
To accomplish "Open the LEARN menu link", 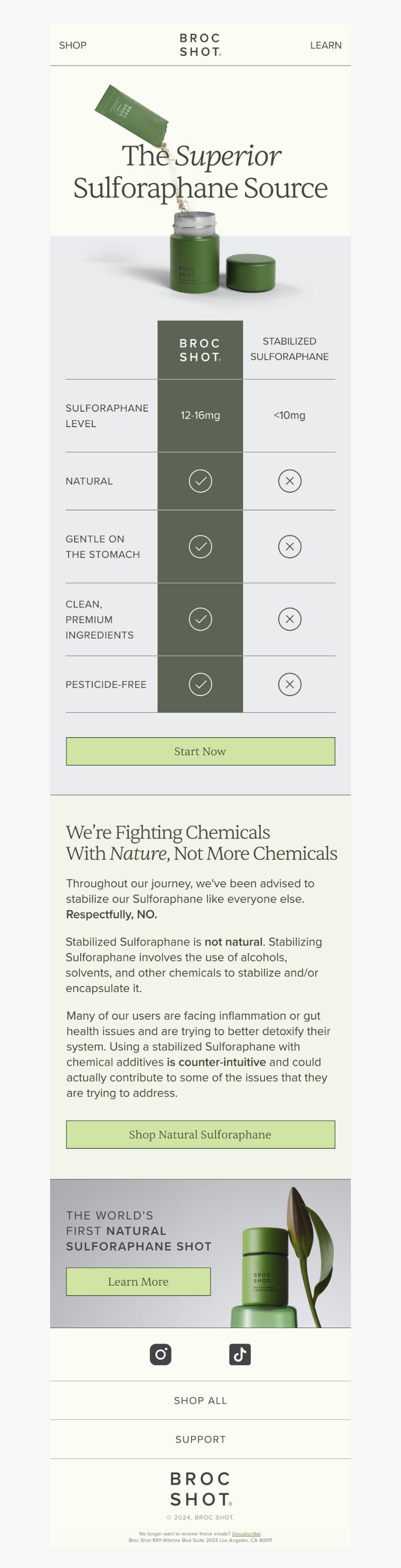I will click(325, 45).
